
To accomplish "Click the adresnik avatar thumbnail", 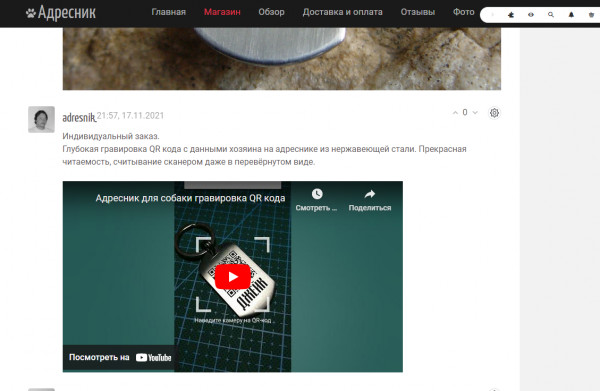I will point(41,119).
